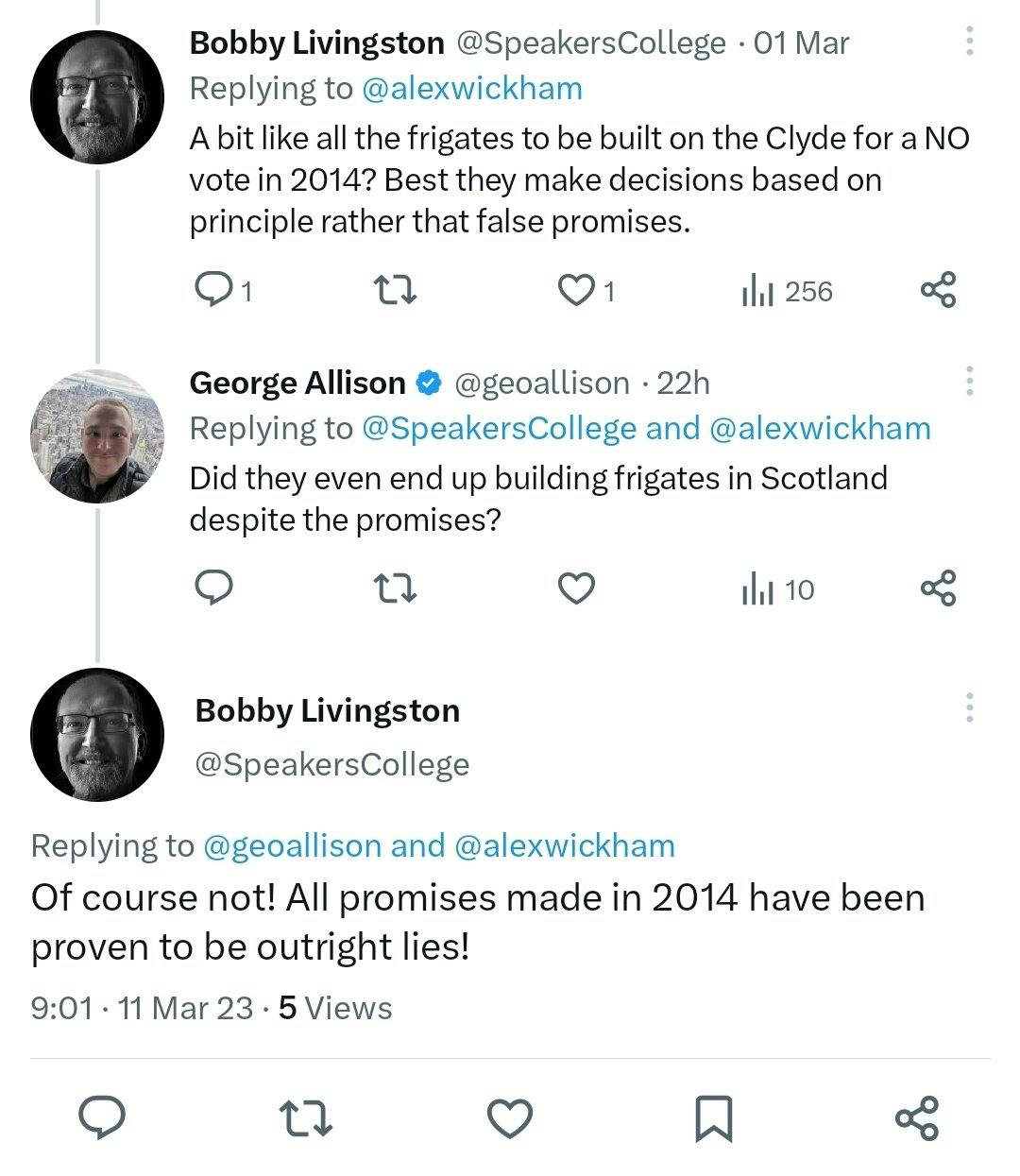
Task: Reply to George Allison's tweet
Action: pos(213,588)
